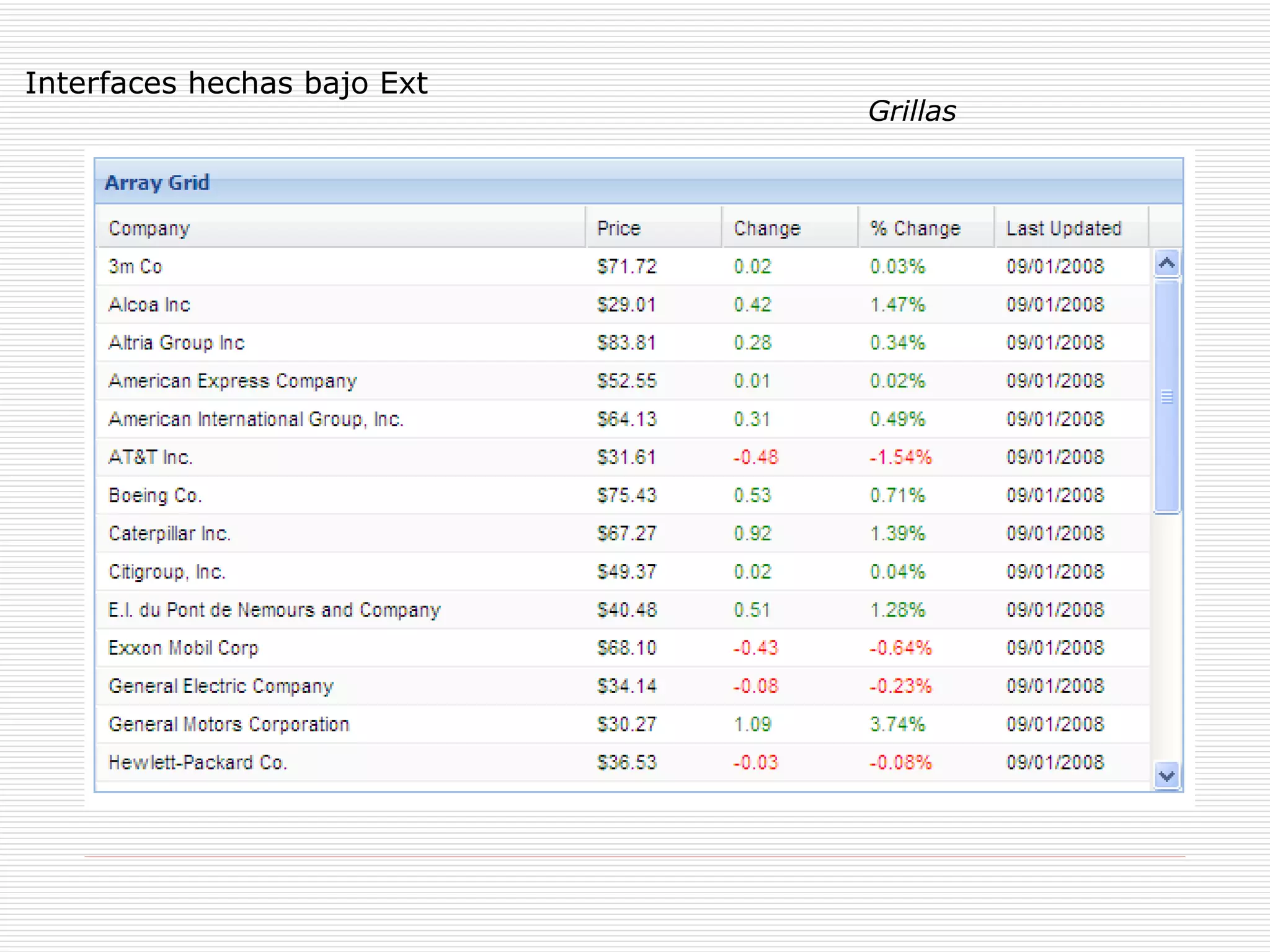Click the scroll down arrow in grid
1270x952 pixels.
[1166, 775]
